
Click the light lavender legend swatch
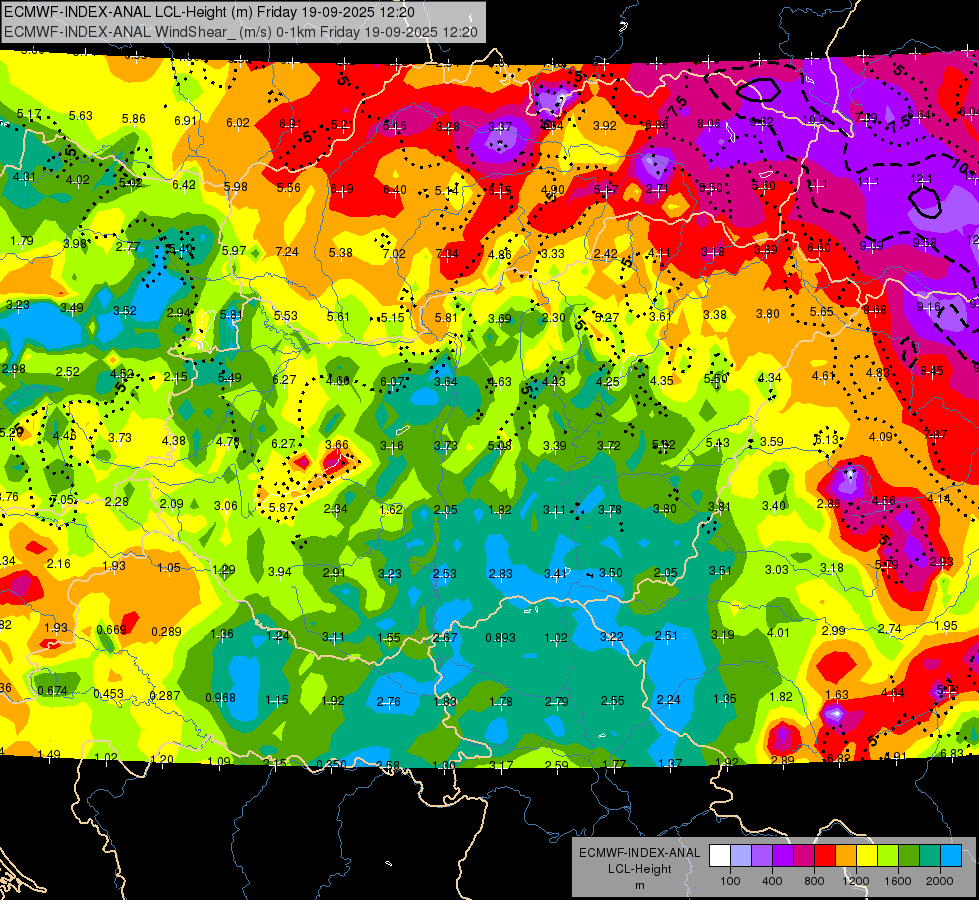(x=741, y=856)
